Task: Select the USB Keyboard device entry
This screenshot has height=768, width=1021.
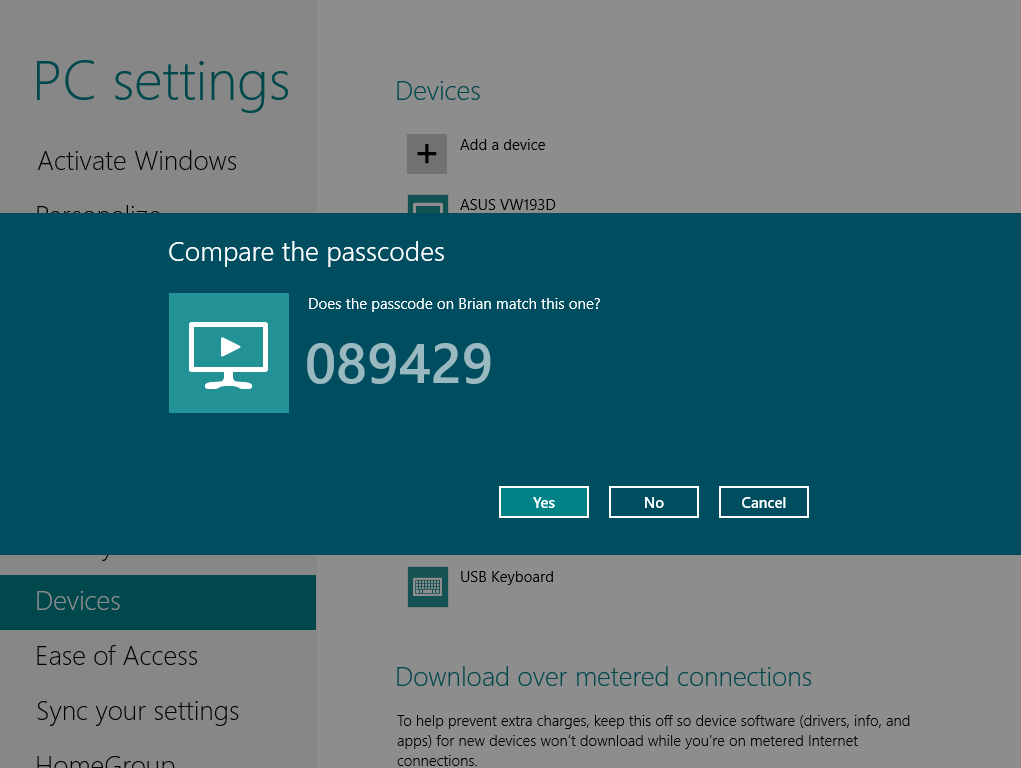Action: pyautogui.click(x=506, y=577)
